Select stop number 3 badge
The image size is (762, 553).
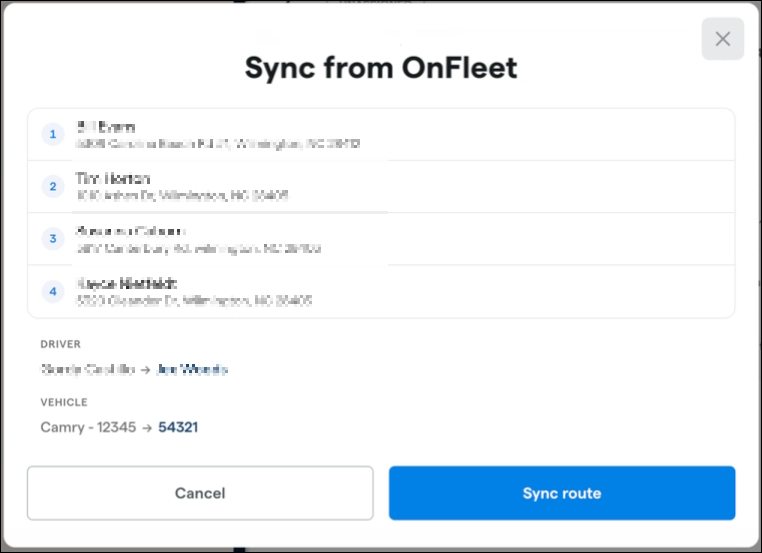(53, 239)
